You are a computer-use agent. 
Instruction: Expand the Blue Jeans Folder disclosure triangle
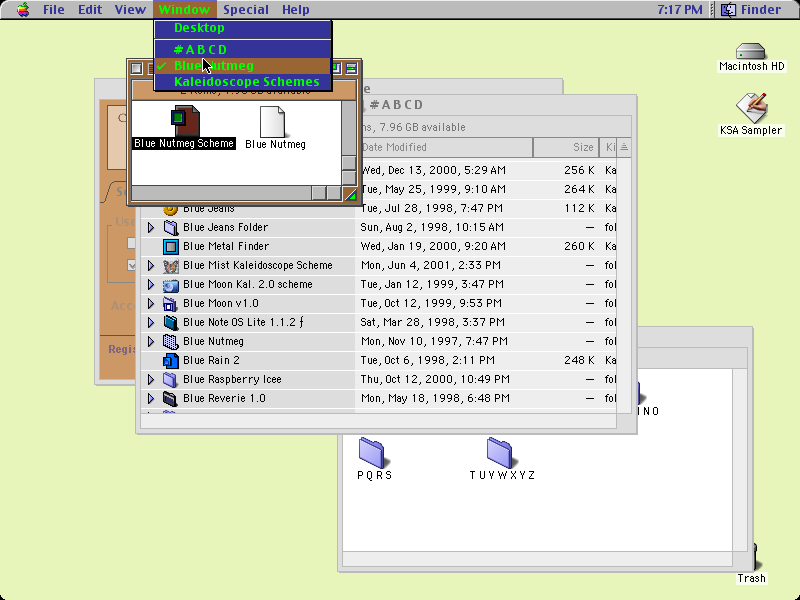click(151, 228)
